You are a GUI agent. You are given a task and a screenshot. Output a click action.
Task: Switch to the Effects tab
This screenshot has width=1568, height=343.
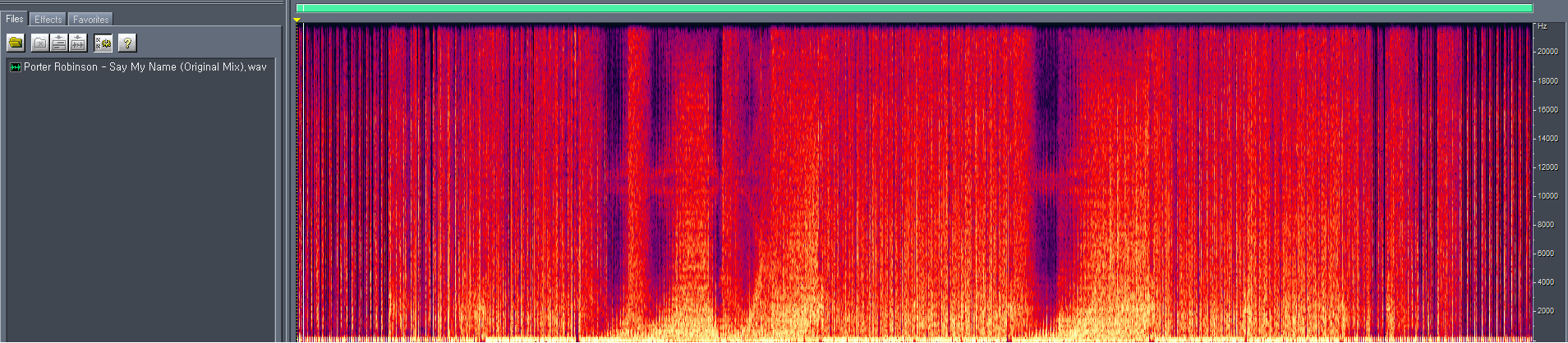[x=48, y=19]
